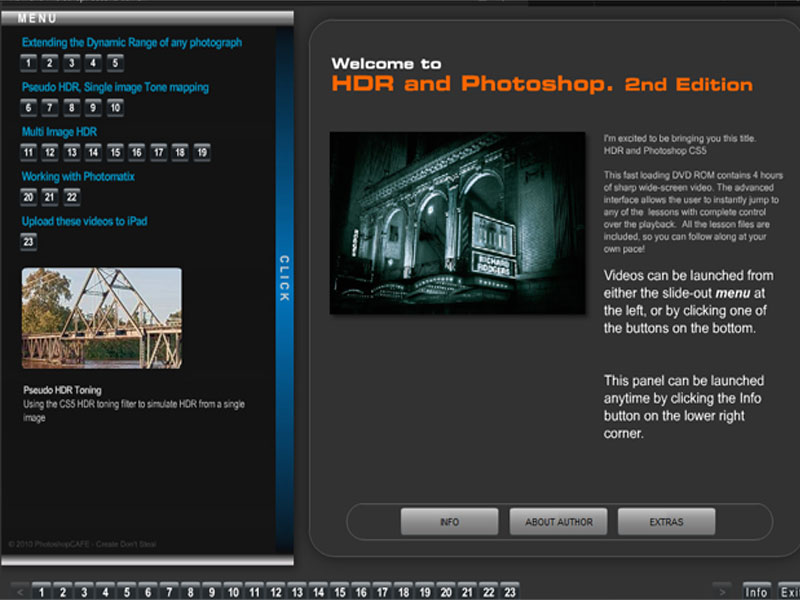
Task: Select button 6 in the bottom lesson bar
Action: pyautogui.click(x=148, y=592)
